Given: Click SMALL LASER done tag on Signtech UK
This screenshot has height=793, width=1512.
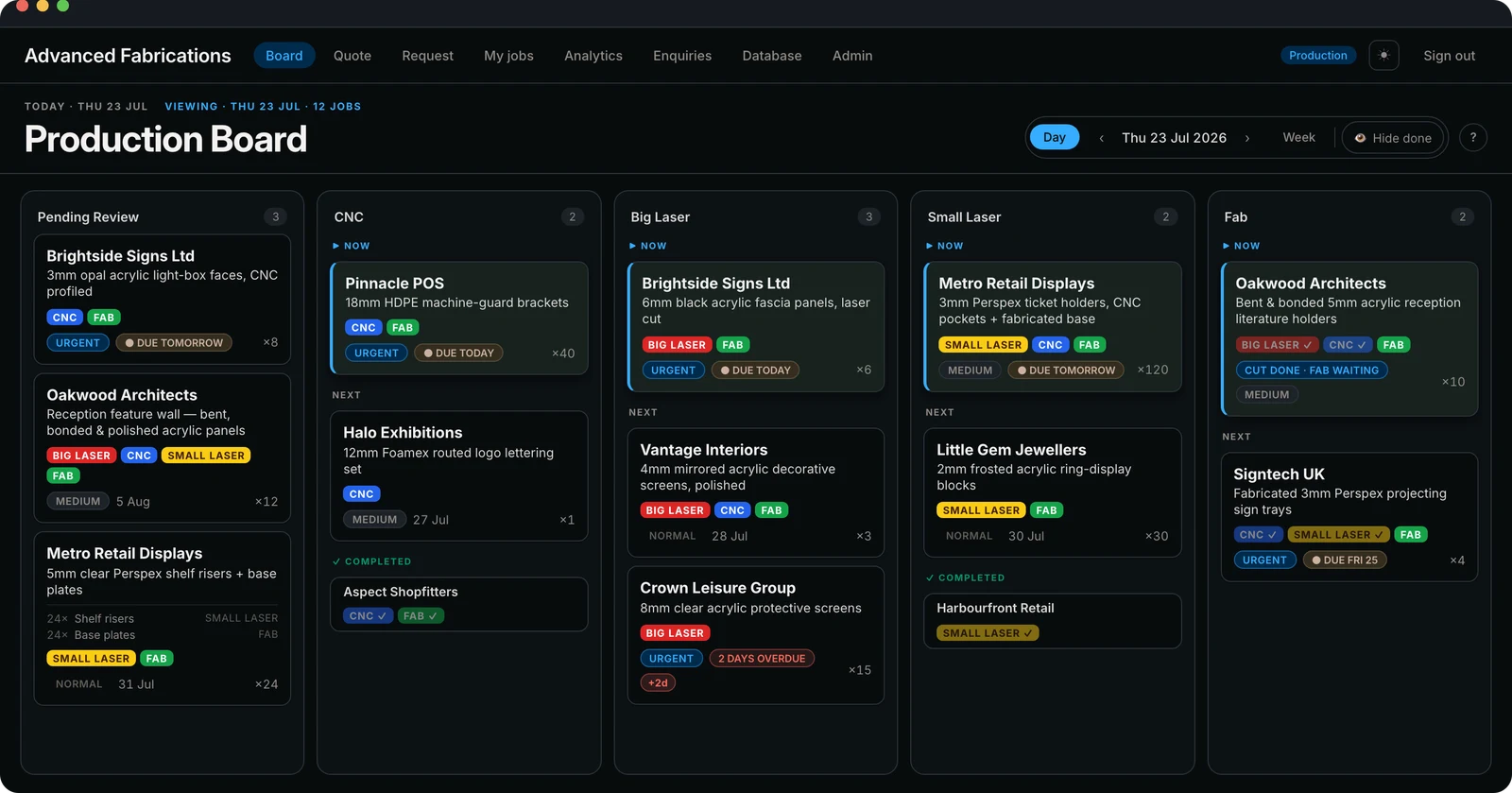Looking at the screenshot, I should point(1339,535).
